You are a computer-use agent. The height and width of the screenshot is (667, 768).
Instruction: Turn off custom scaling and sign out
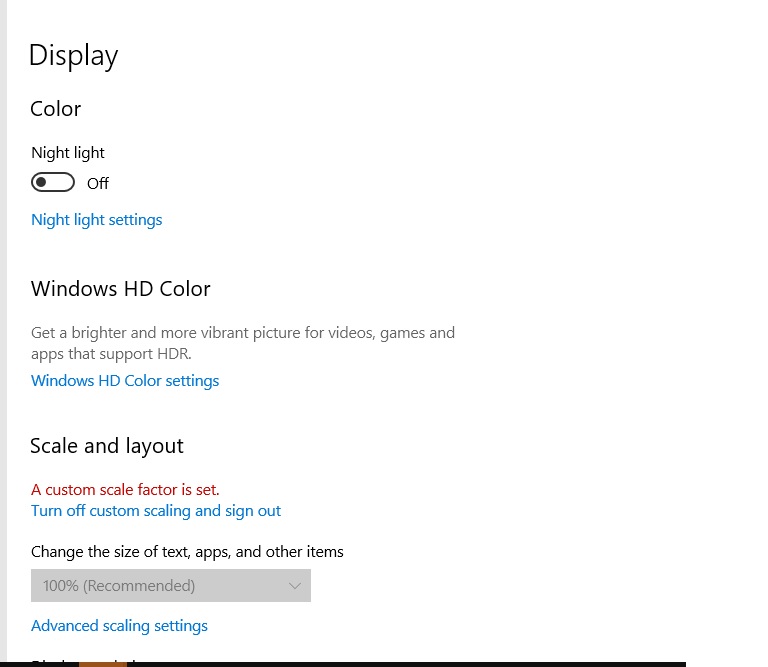point(156,511)
